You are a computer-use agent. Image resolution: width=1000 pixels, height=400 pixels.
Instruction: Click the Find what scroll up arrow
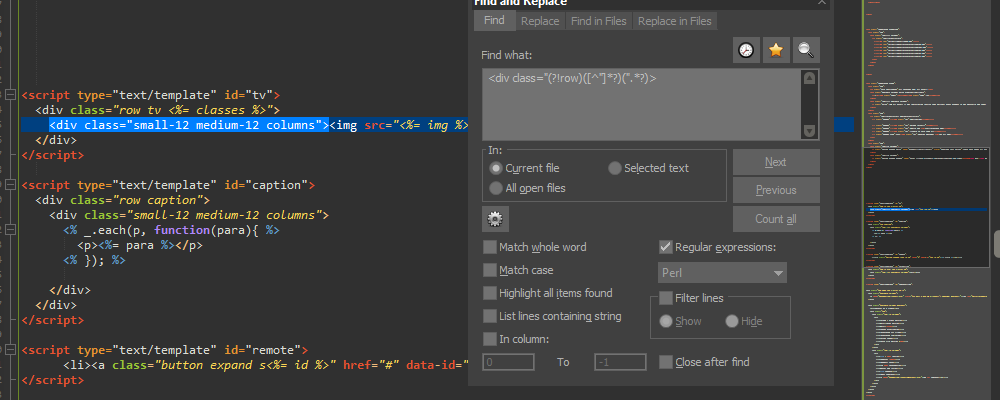[809, 78]
